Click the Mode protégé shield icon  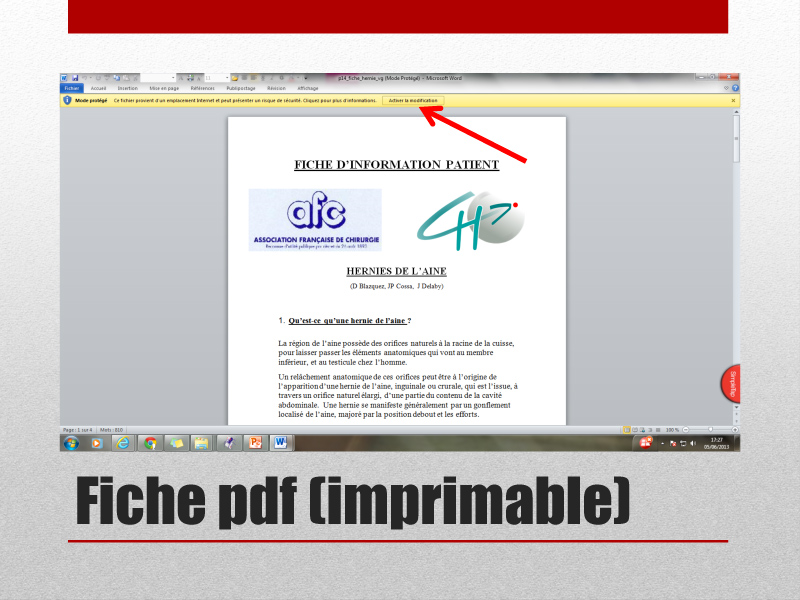point(67,101)
